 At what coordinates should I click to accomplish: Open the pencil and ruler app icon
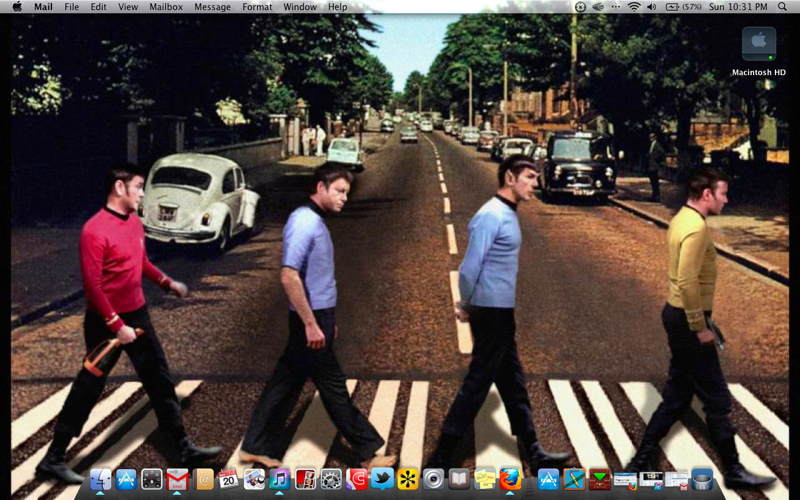pyautogui.click(x=574, y=480)
